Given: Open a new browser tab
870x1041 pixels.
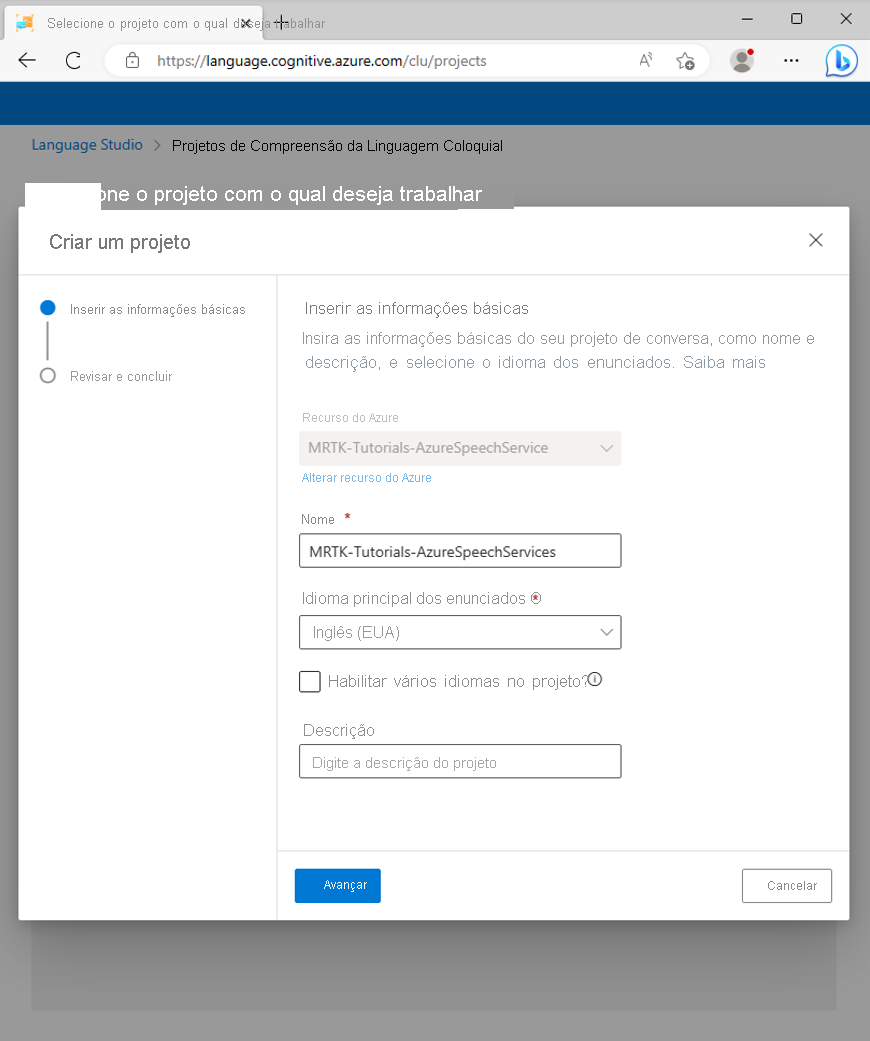Looking at the screenshot, I should (281, 23).
